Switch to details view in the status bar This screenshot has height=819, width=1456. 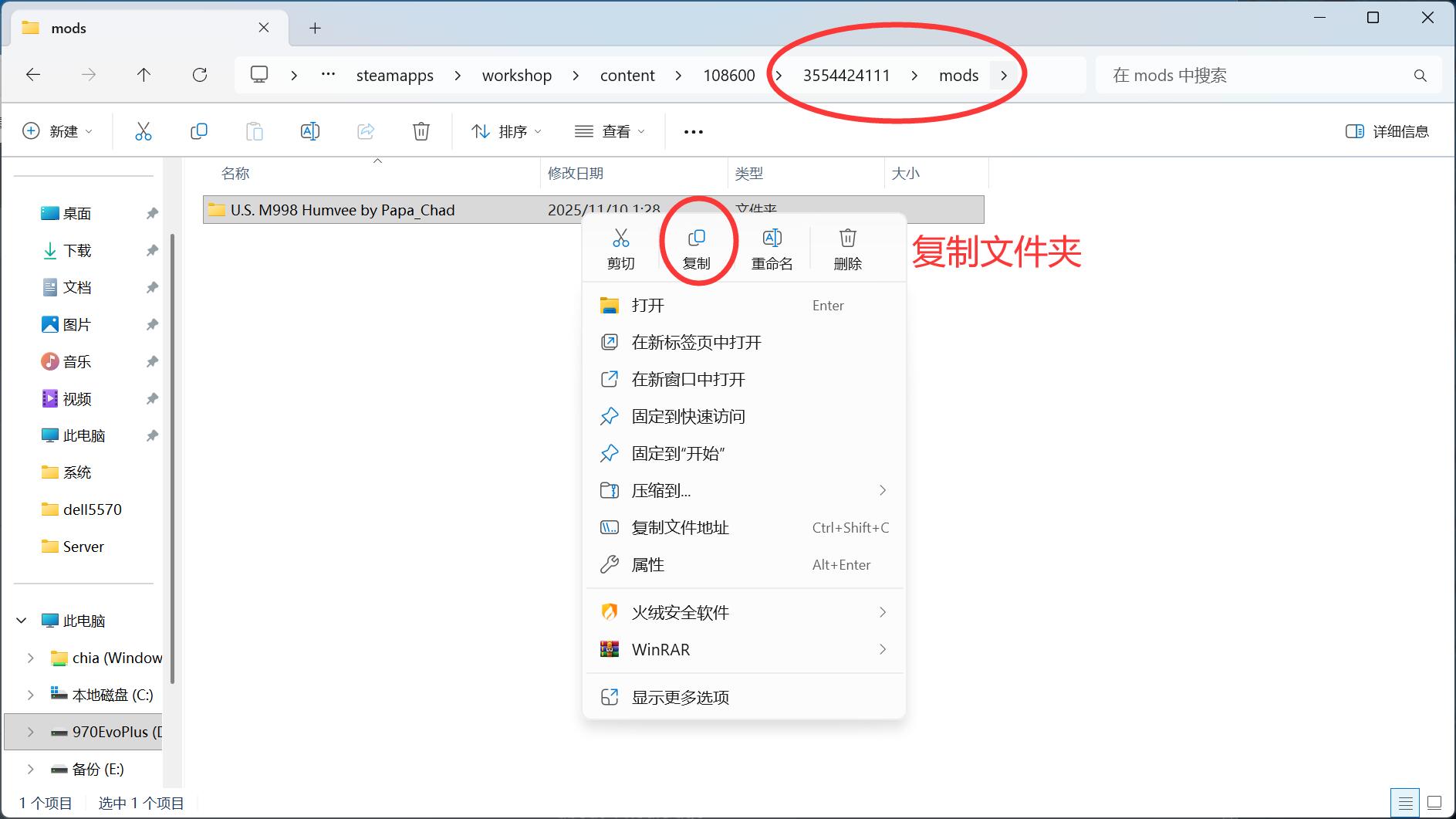click(1406, 802)
